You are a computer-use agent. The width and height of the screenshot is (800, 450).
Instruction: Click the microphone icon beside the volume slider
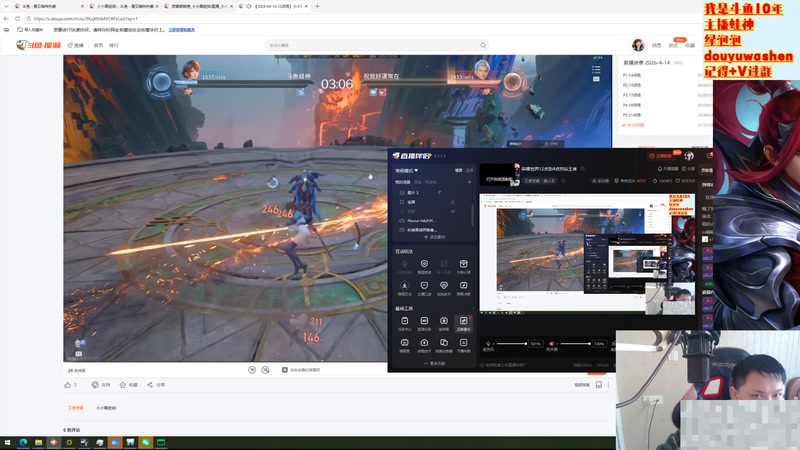488,344
